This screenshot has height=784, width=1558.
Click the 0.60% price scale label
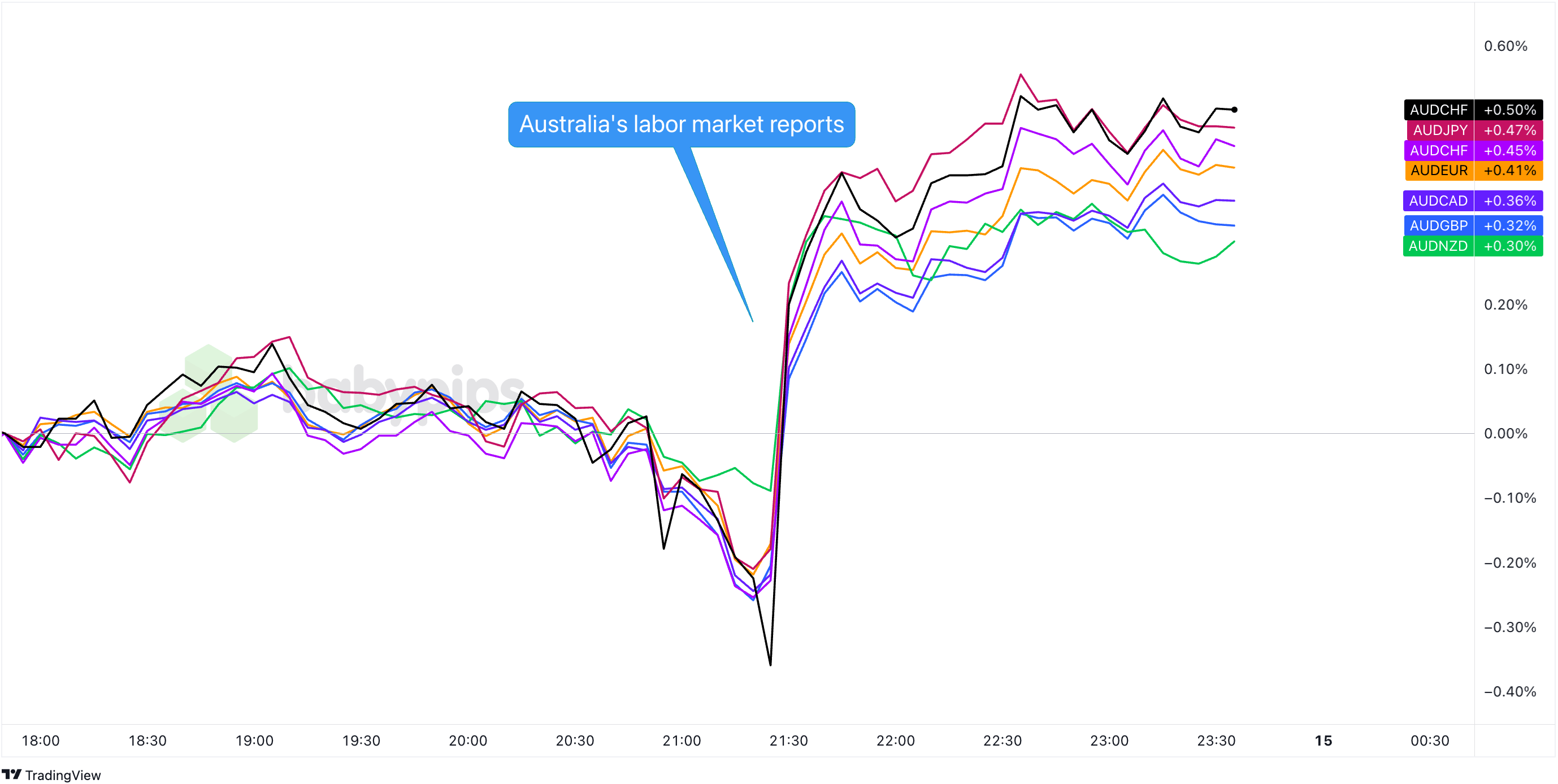[1506, 46]
